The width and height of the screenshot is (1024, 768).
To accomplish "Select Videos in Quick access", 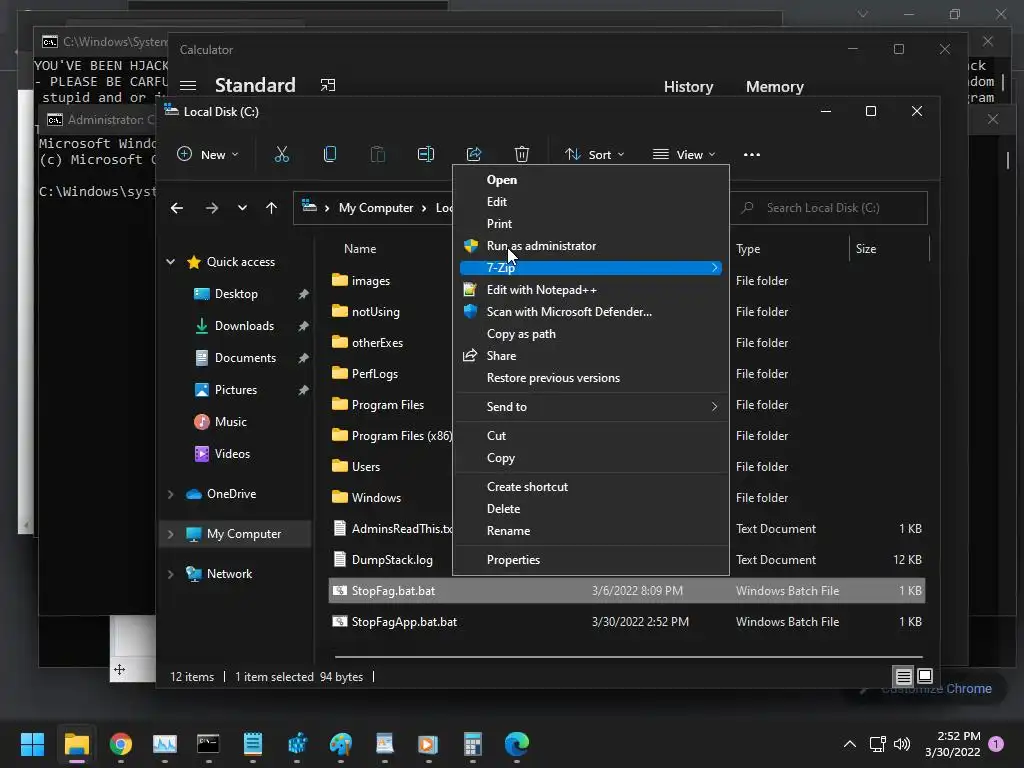I will [x=232, y=454].
